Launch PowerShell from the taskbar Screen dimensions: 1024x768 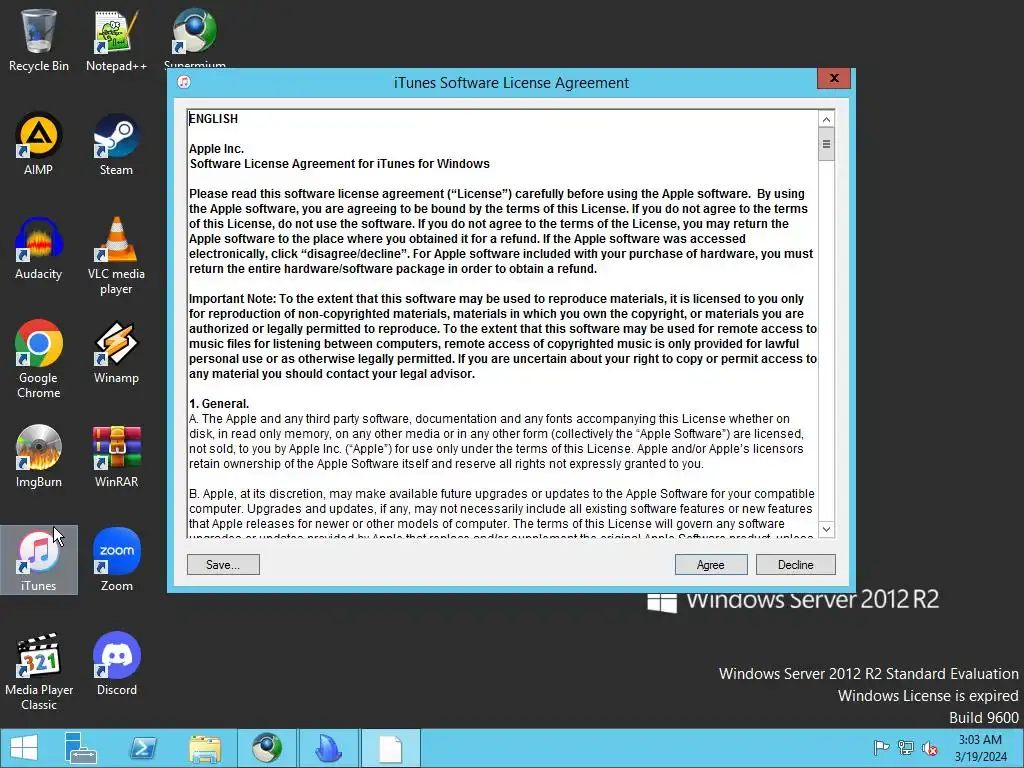[143, 748]
